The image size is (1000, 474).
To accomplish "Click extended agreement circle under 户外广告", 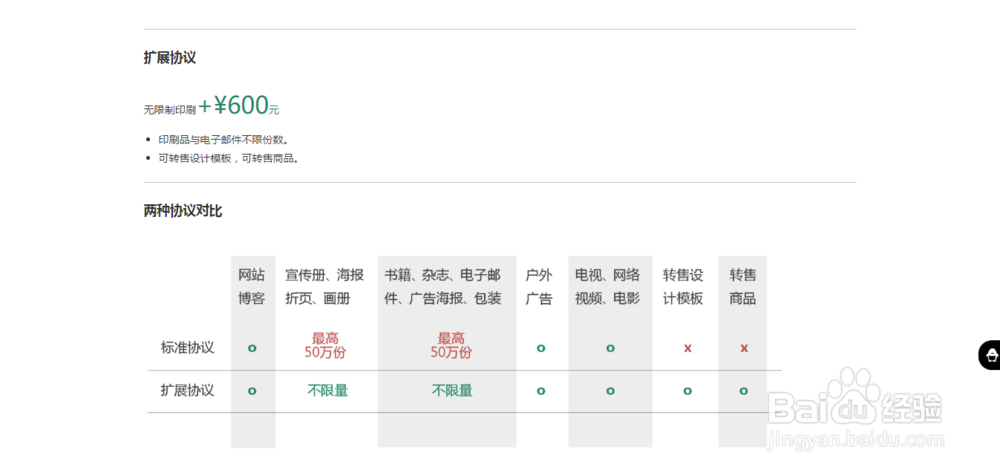I will pos(541,390).
